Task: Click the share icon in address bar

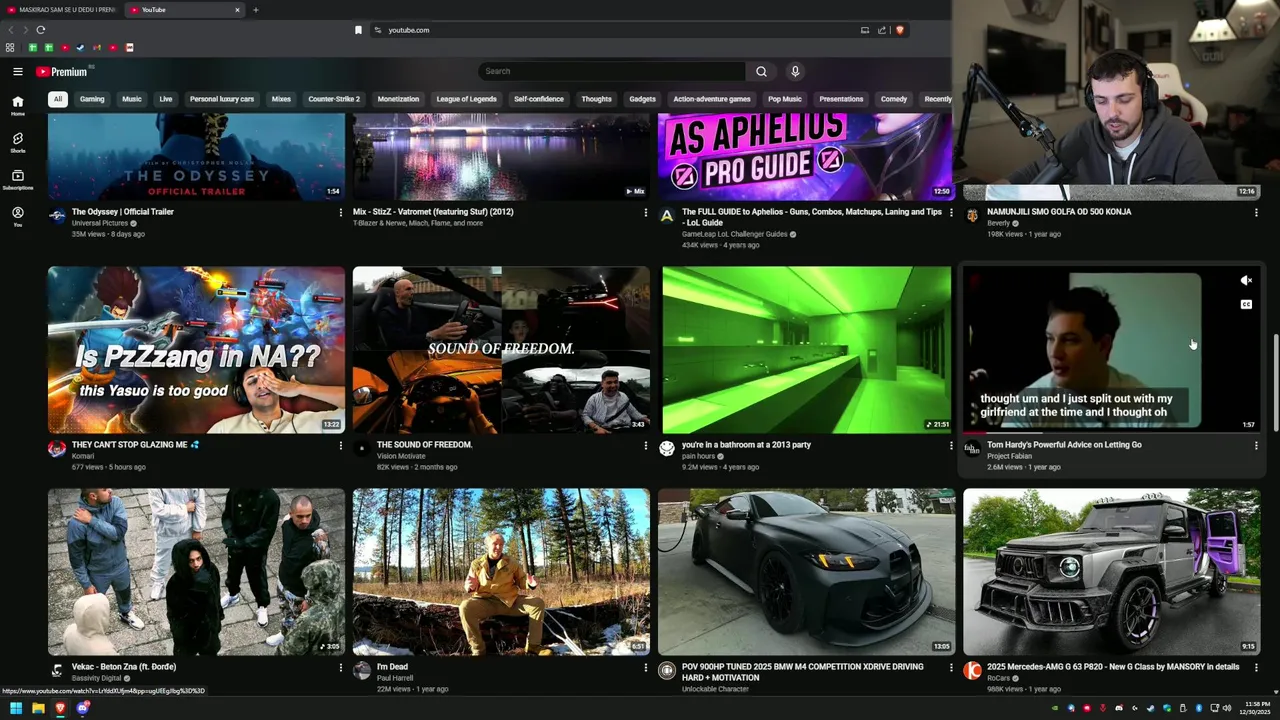Action: tap(882, 30)
